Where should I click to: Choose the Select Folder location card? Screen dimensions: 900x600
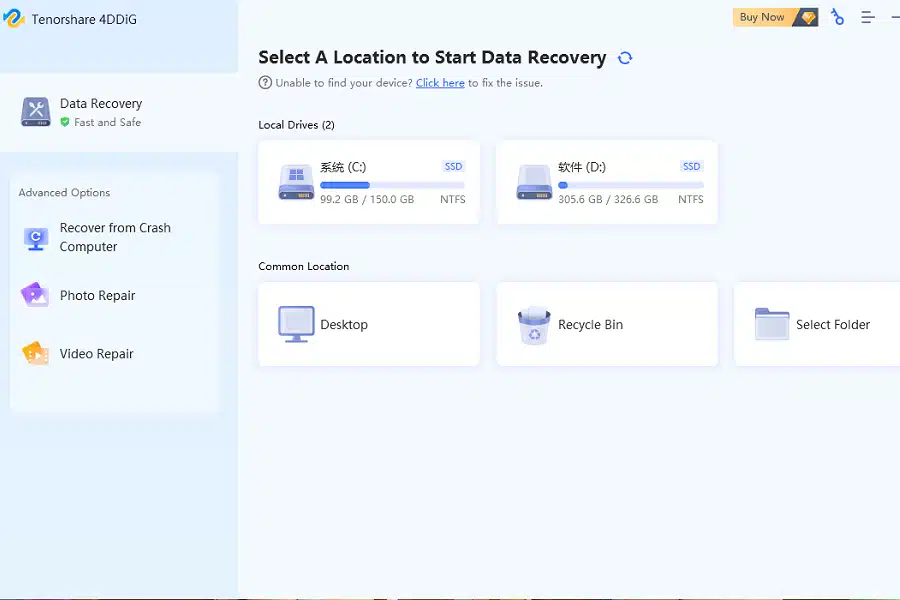[817, 324]
